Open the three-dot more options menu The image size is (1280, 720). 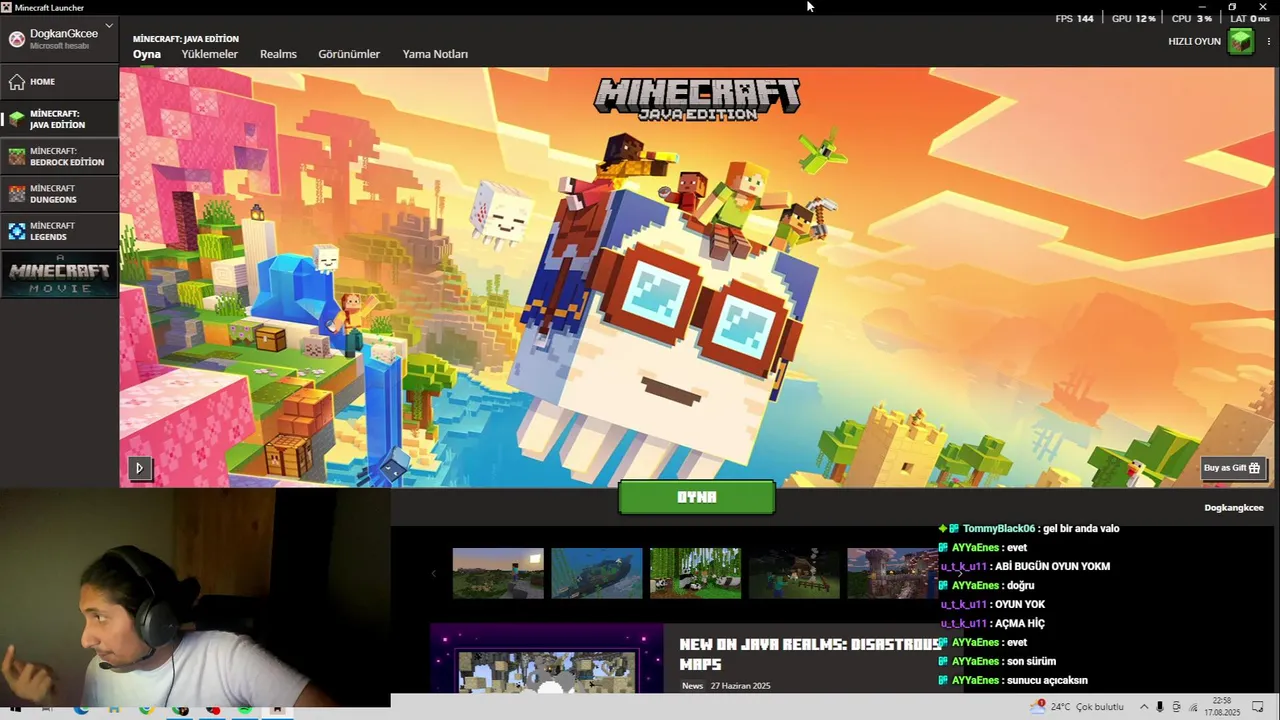tap(1269, 41)
